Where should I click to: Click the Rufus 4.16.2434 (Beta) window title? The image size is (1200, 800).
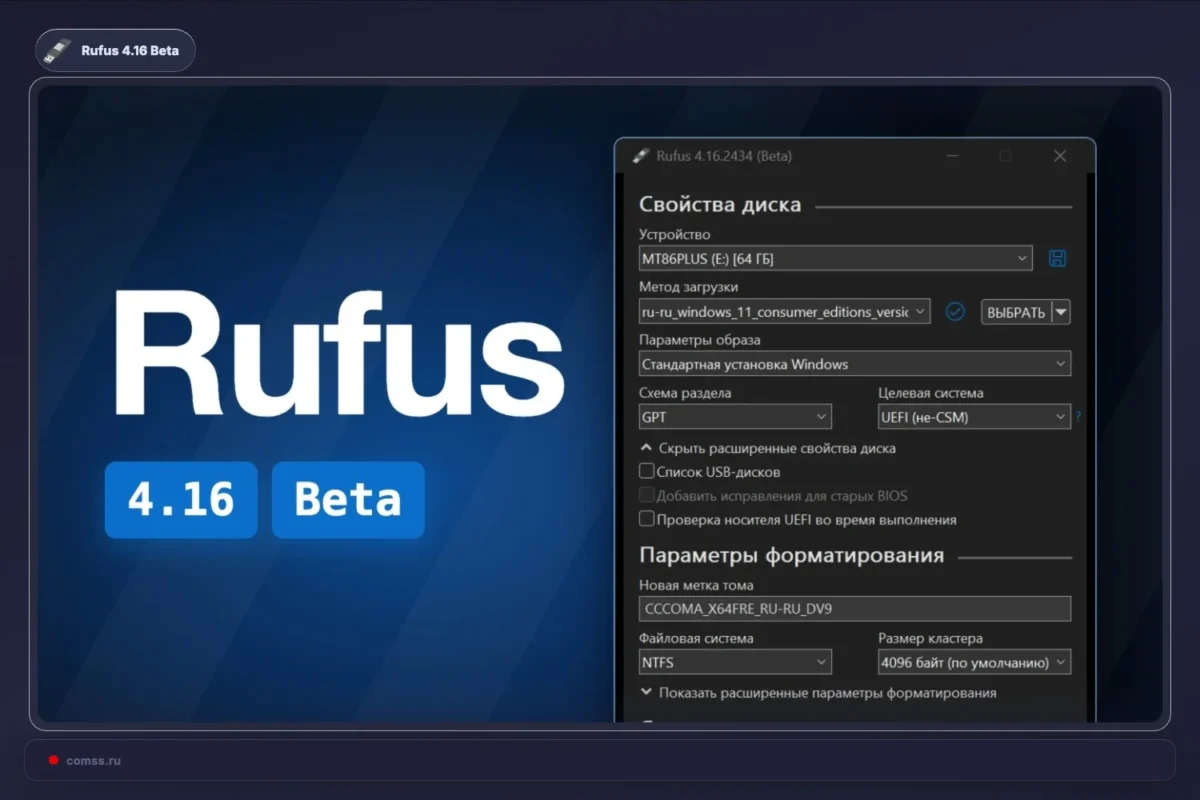tap(724, 156)
